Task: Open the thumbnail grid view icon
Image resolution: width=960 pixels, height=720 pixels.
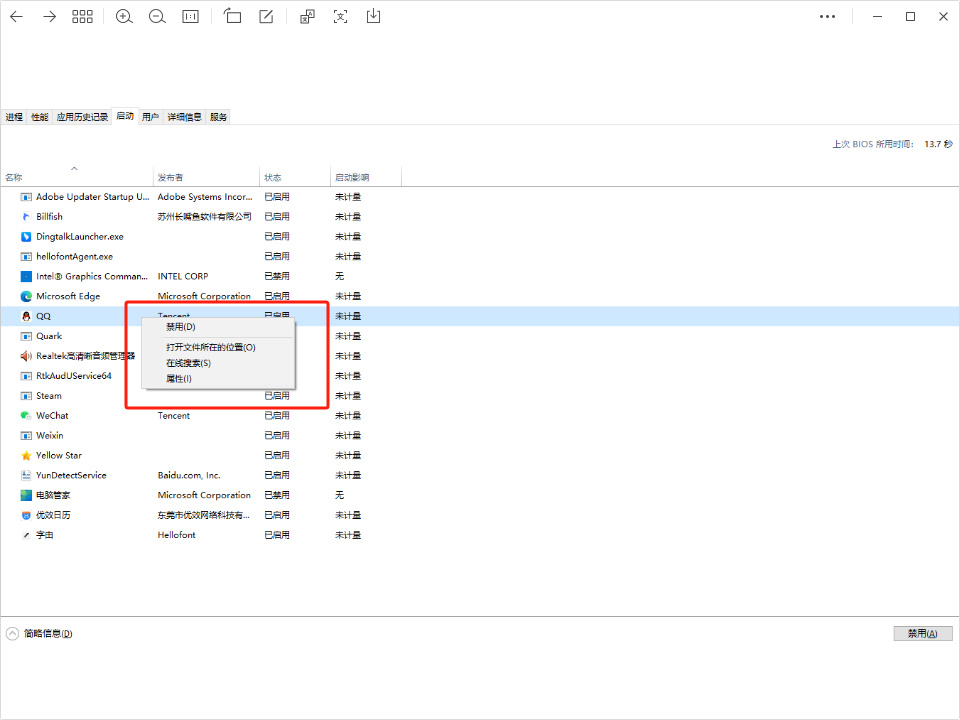Action: point(82,17)
